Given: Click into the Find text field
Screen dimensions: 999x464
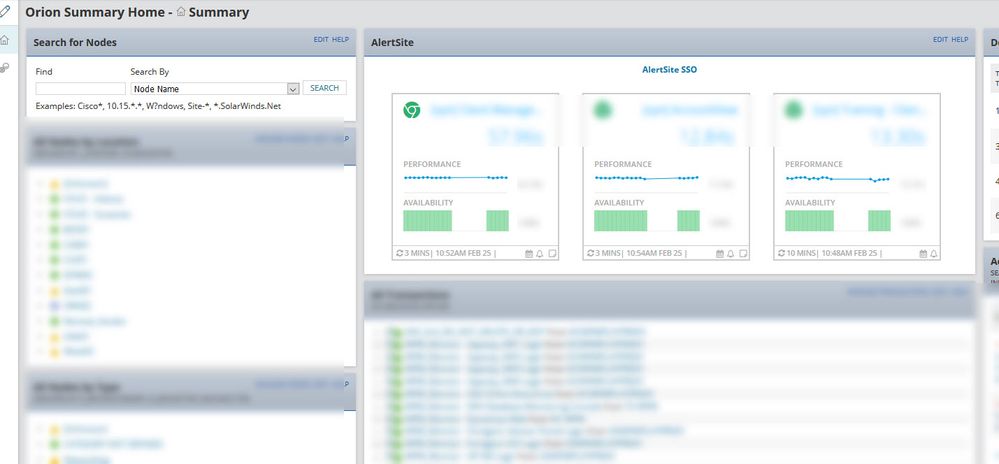Looking at the screenshot, I should (x=80, y=89).
